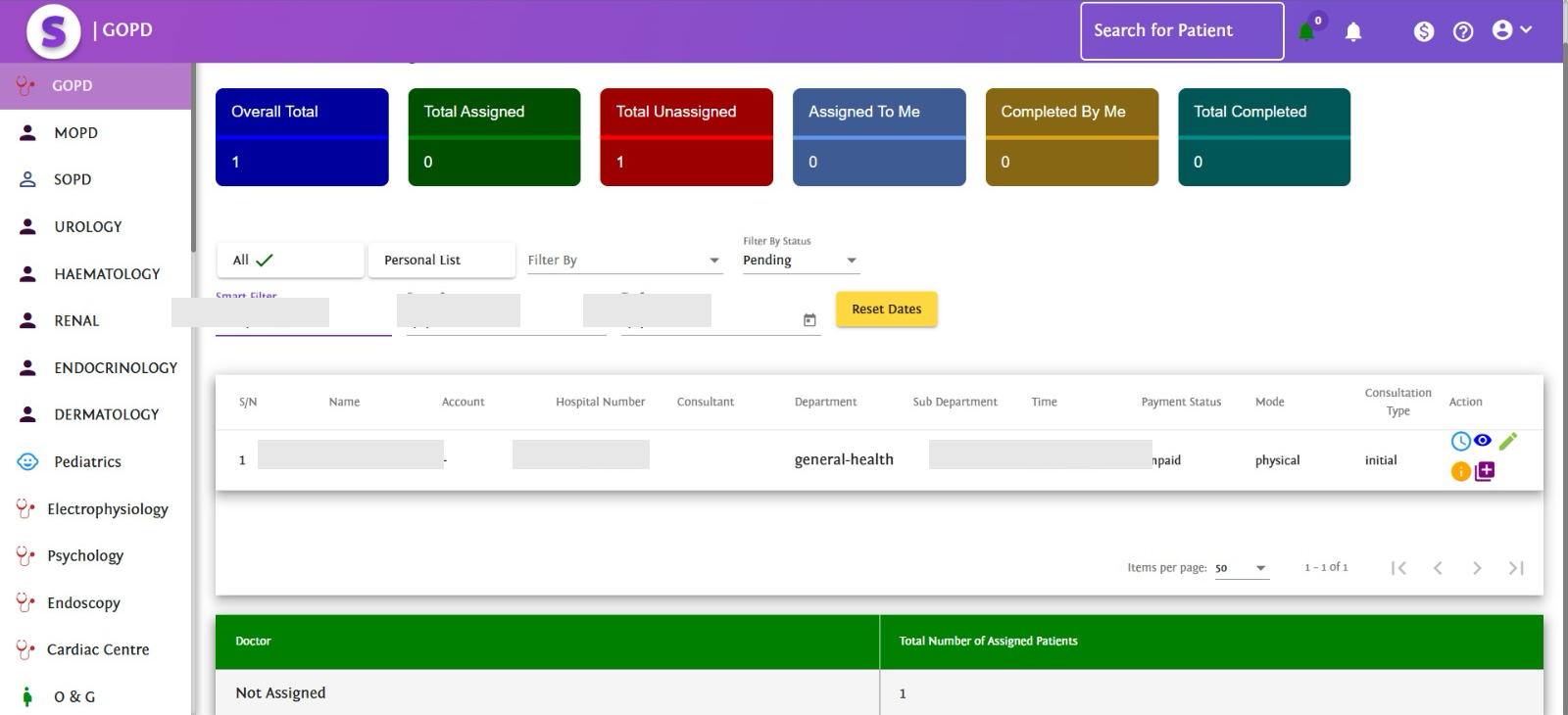Show orange info icon details

point(1460,472)
